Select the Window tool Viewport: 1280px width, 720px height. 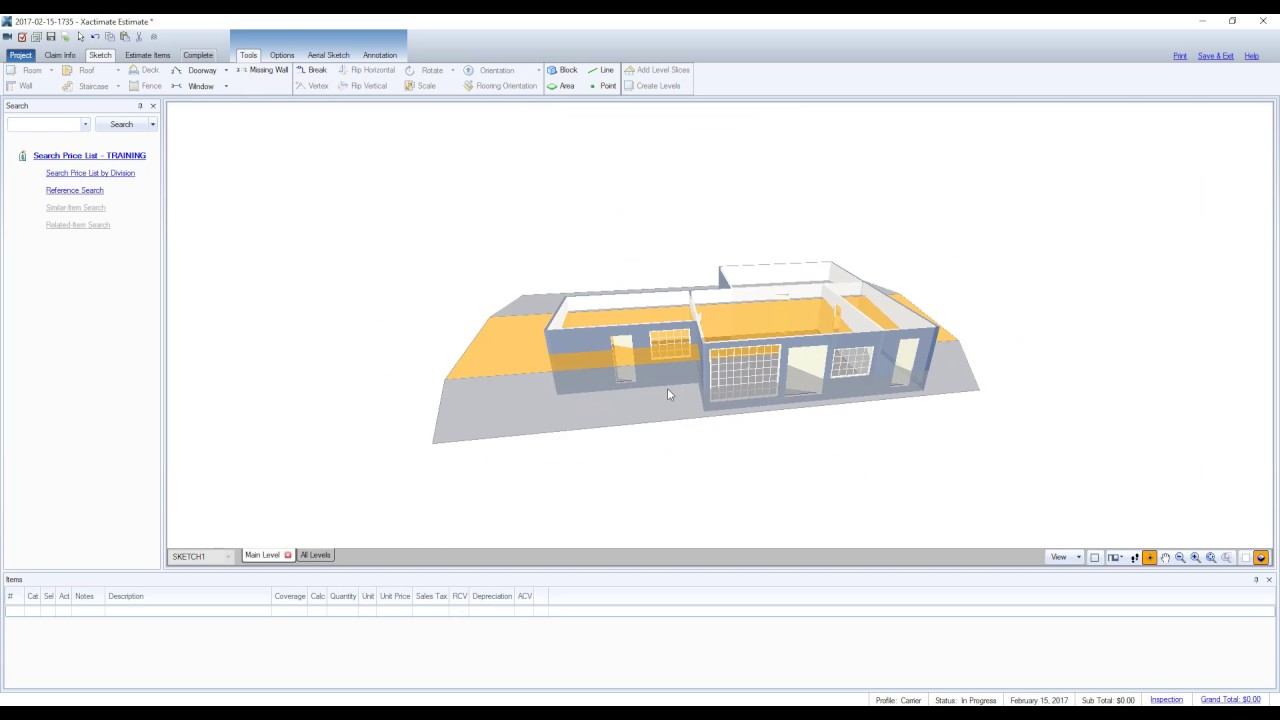(192, 86)
